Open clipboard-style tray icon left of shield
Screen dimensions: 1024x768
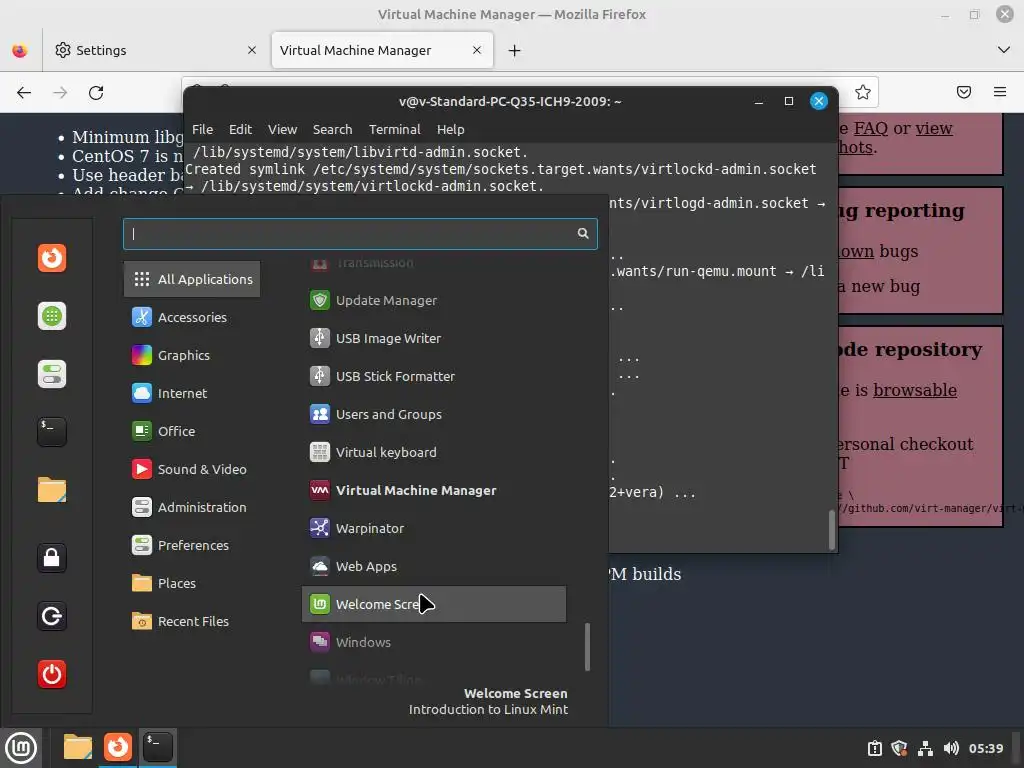pyautogui.click(x=874, y=748)
